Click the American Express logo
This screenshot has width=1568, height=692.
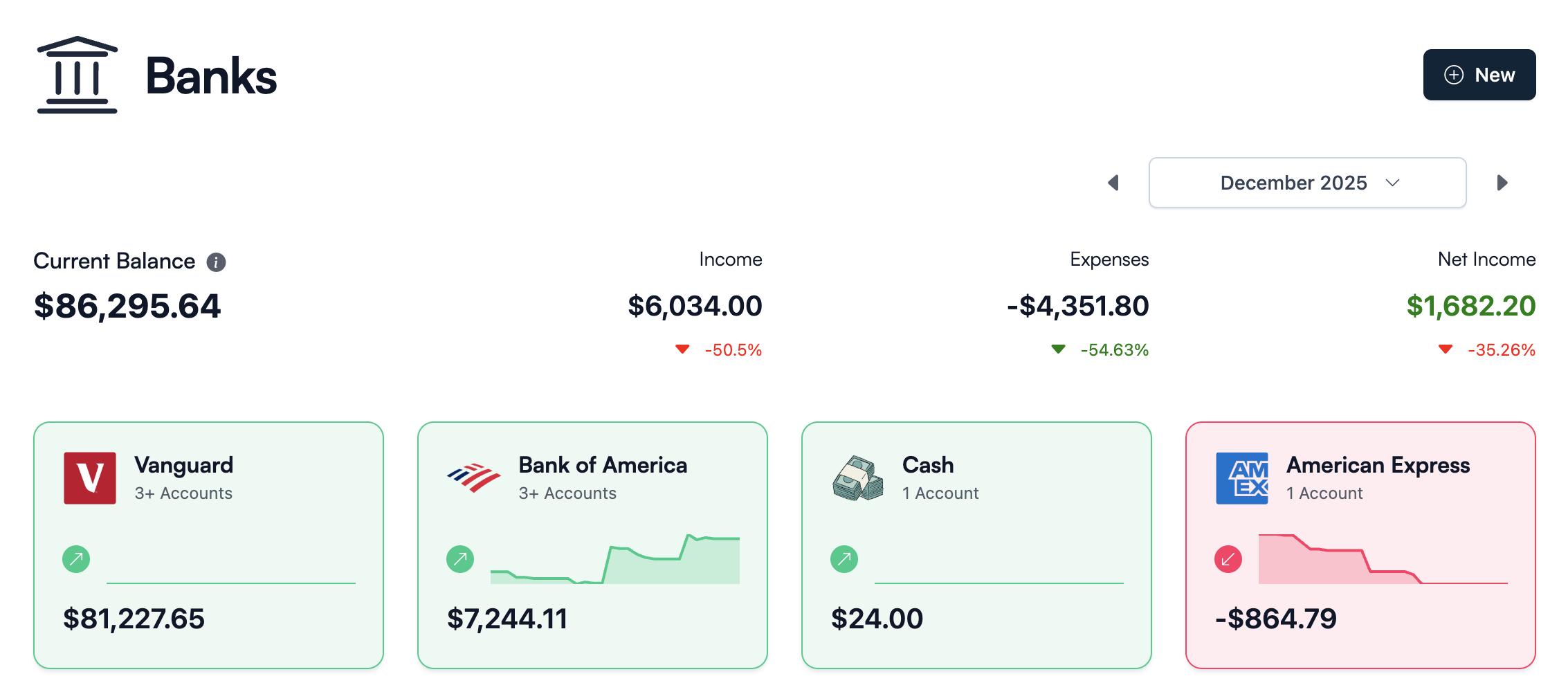1243,478
